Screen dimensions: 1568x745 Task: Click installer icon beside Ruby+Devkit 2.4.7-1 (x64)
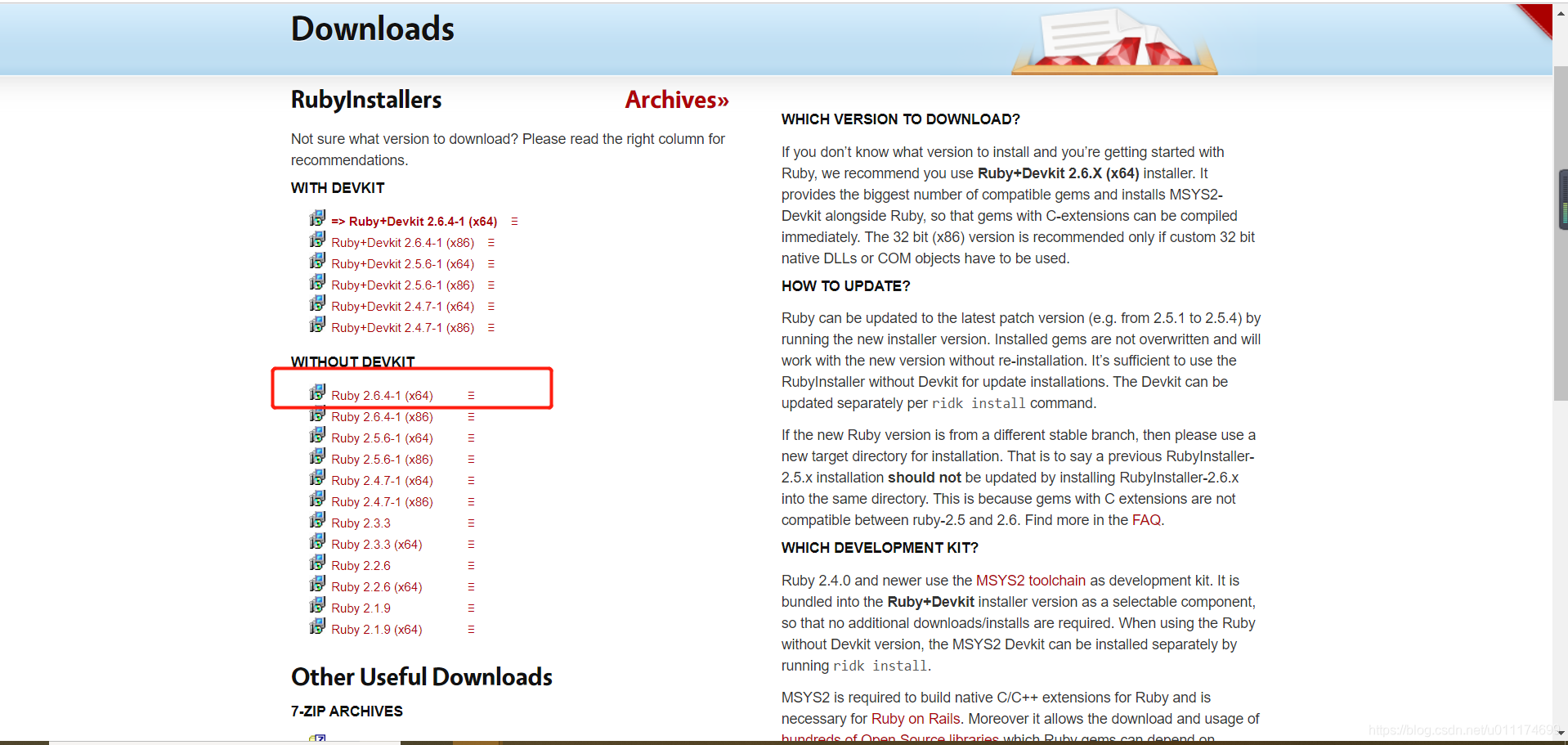point(317,303)
